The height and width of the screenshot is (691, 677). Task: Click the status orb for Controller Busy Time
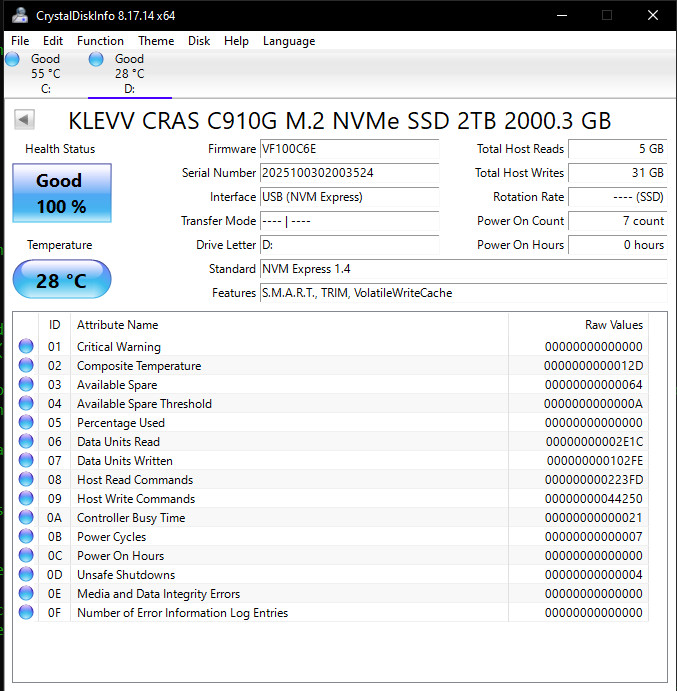(26, 517)
